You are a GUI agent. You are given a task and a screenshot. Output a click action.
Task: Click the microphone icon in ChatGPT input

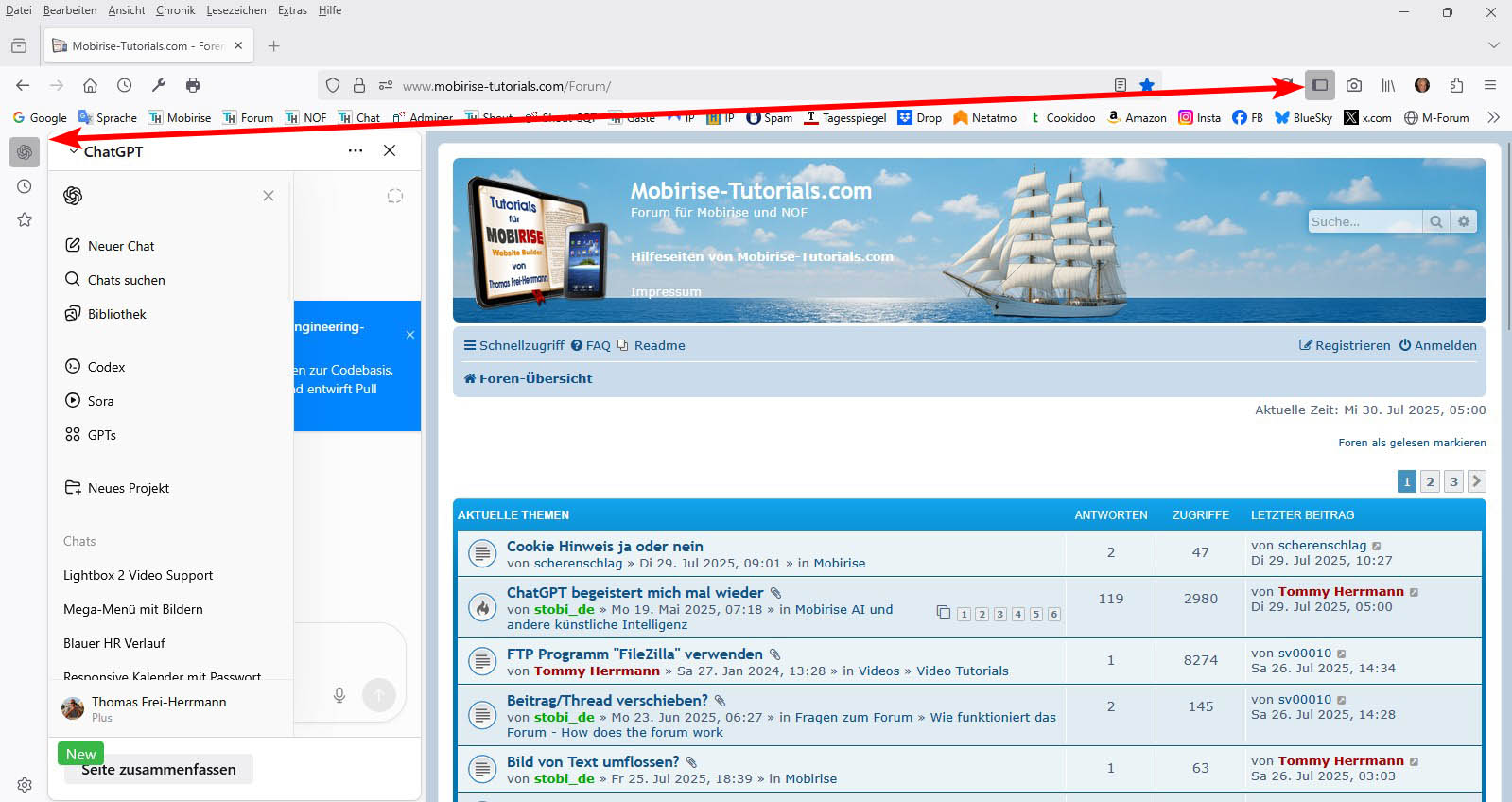coord(339,695)
